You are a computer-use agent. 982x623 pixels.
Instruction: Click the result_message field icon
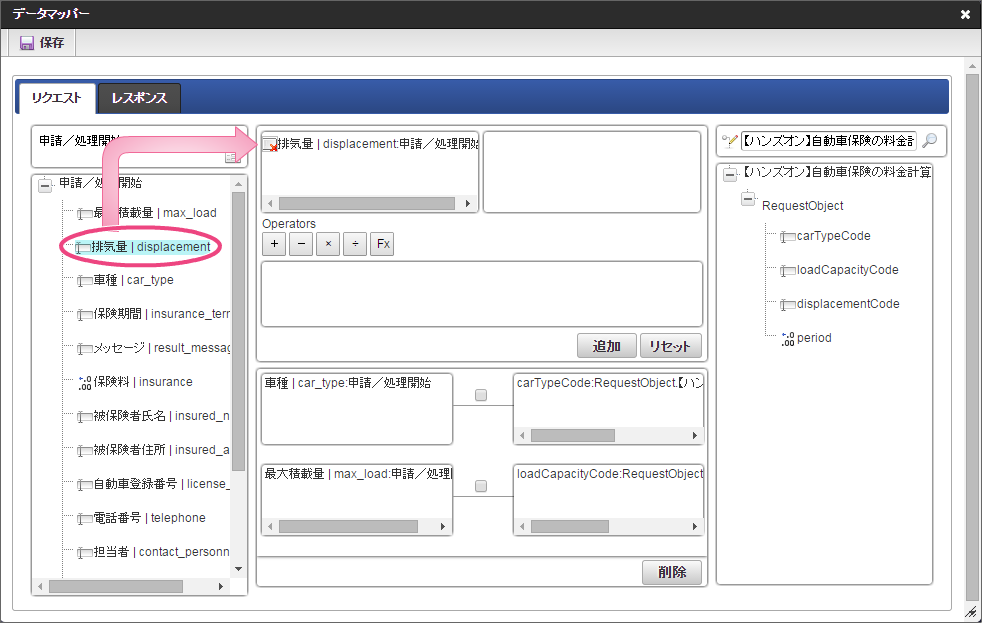coord(85,349)
